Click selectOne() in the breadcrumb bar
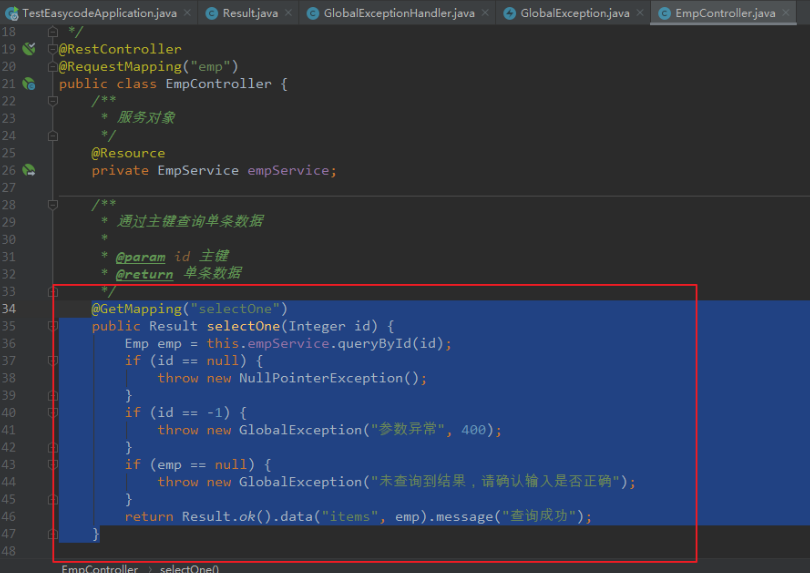 [x=189, y=568]
